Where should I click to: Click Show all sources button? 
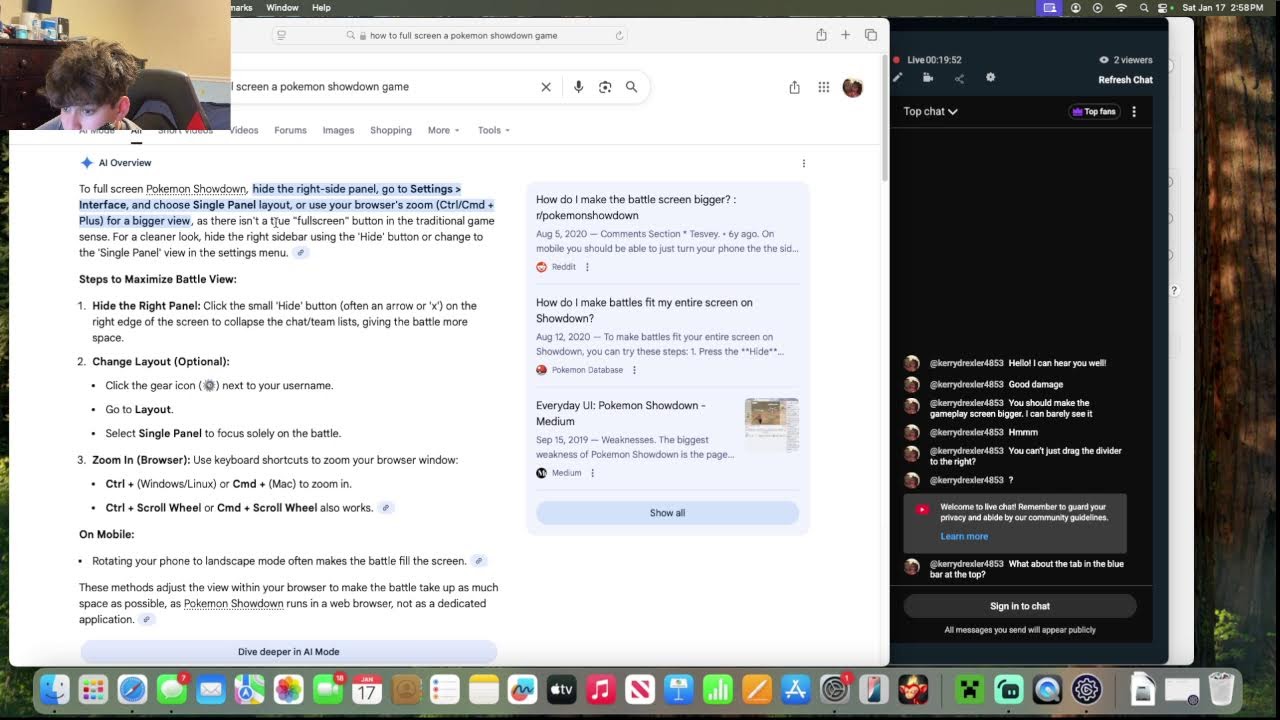667,513
